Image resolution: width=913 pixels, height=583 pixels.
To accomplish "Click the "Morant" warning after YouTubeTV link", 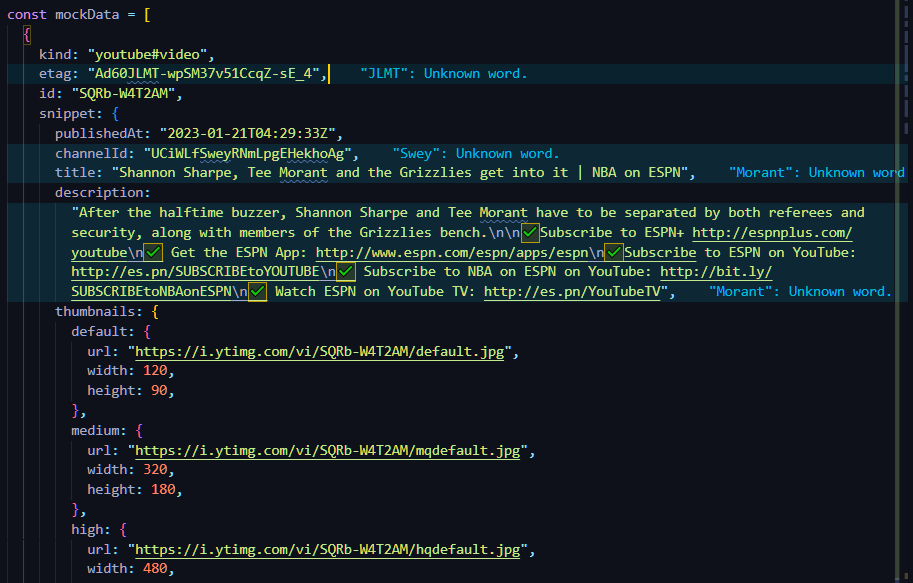I will pos(800,292).
